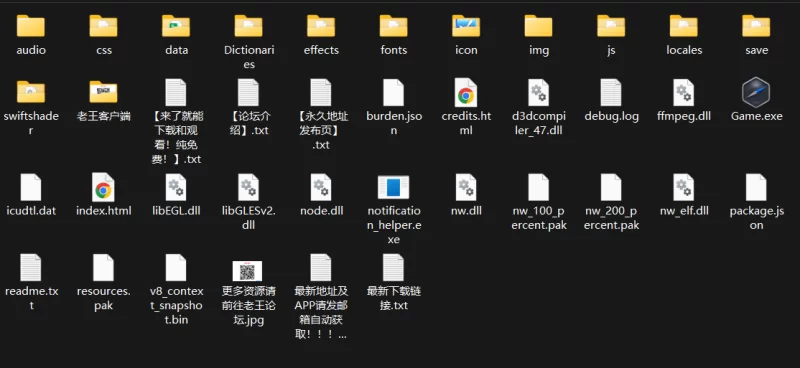This screenshot has height=368, width=800.
Task: Select the readme.txt file icon
Action: point(31,268)
